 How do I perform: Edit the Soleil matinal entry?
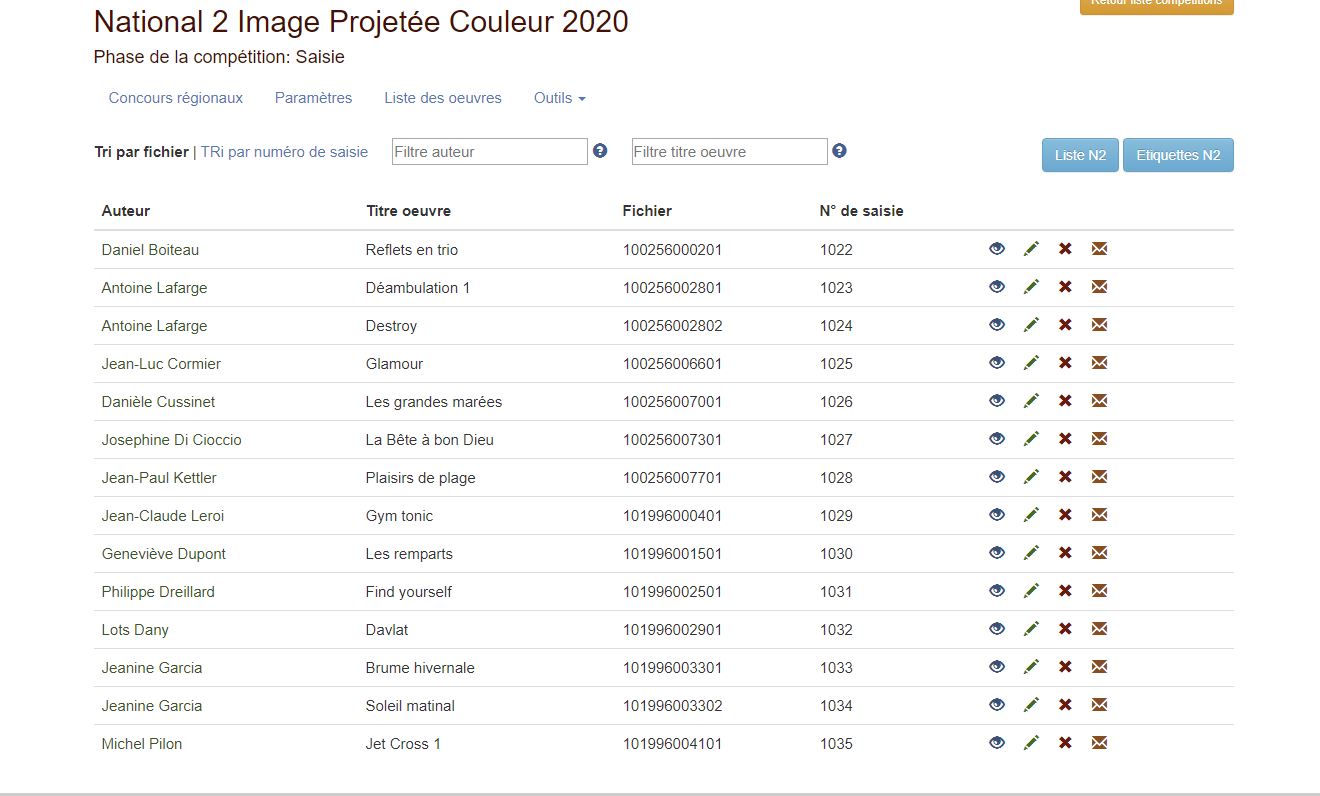[1031, 705]
